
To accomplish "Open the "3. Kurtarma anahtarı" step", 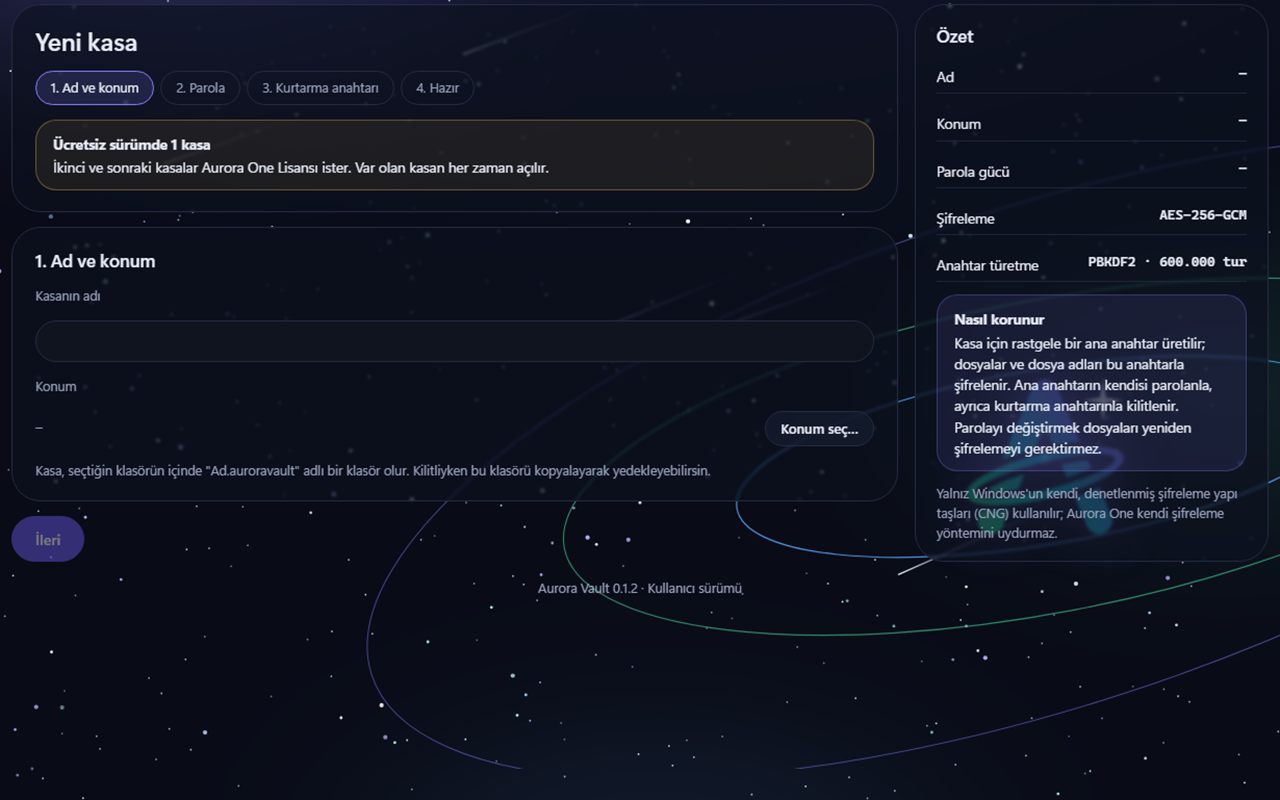I will point(320,88).
